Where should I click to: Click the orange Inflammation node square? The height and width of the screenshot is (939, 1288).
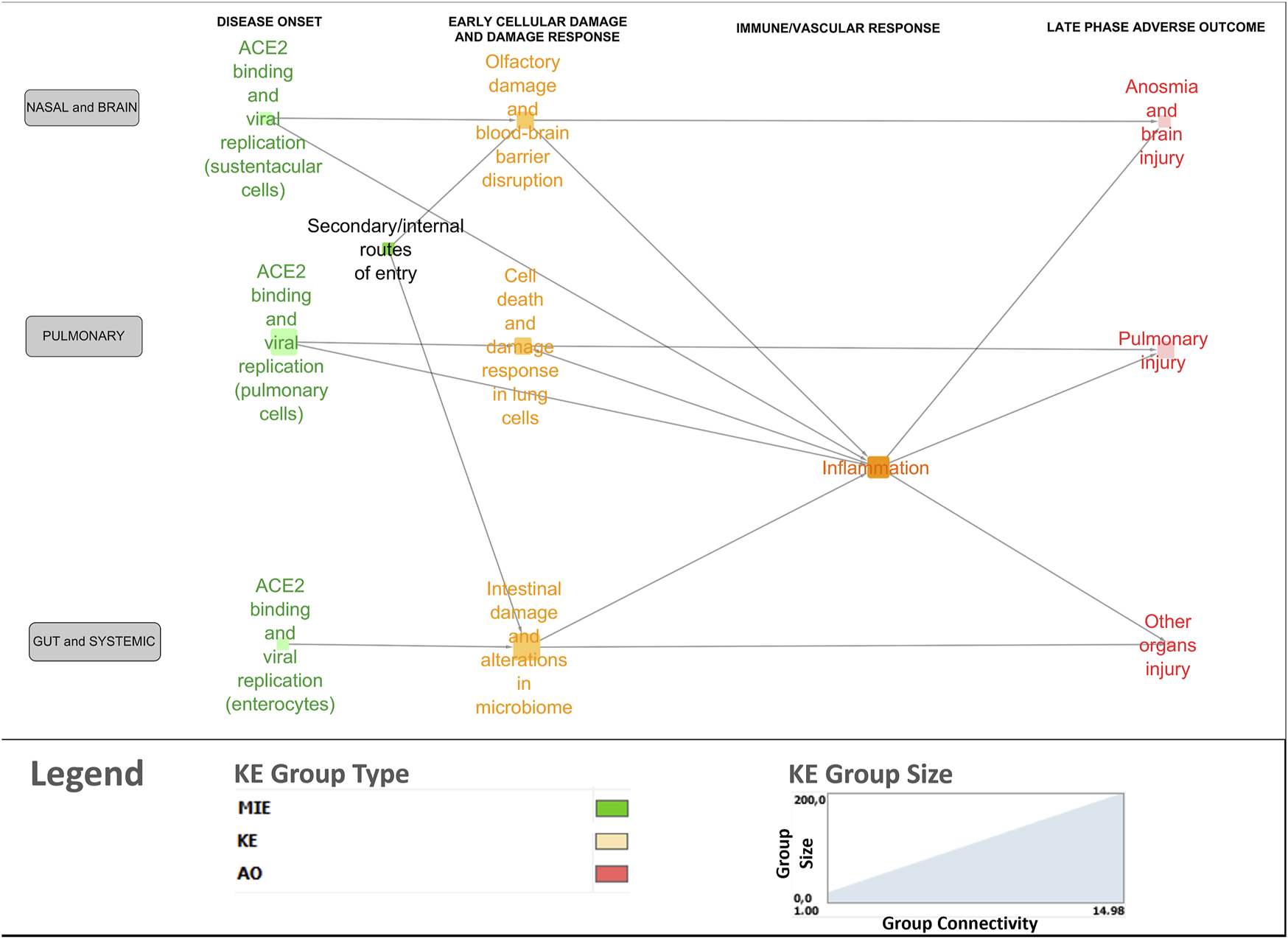point(878,467)
